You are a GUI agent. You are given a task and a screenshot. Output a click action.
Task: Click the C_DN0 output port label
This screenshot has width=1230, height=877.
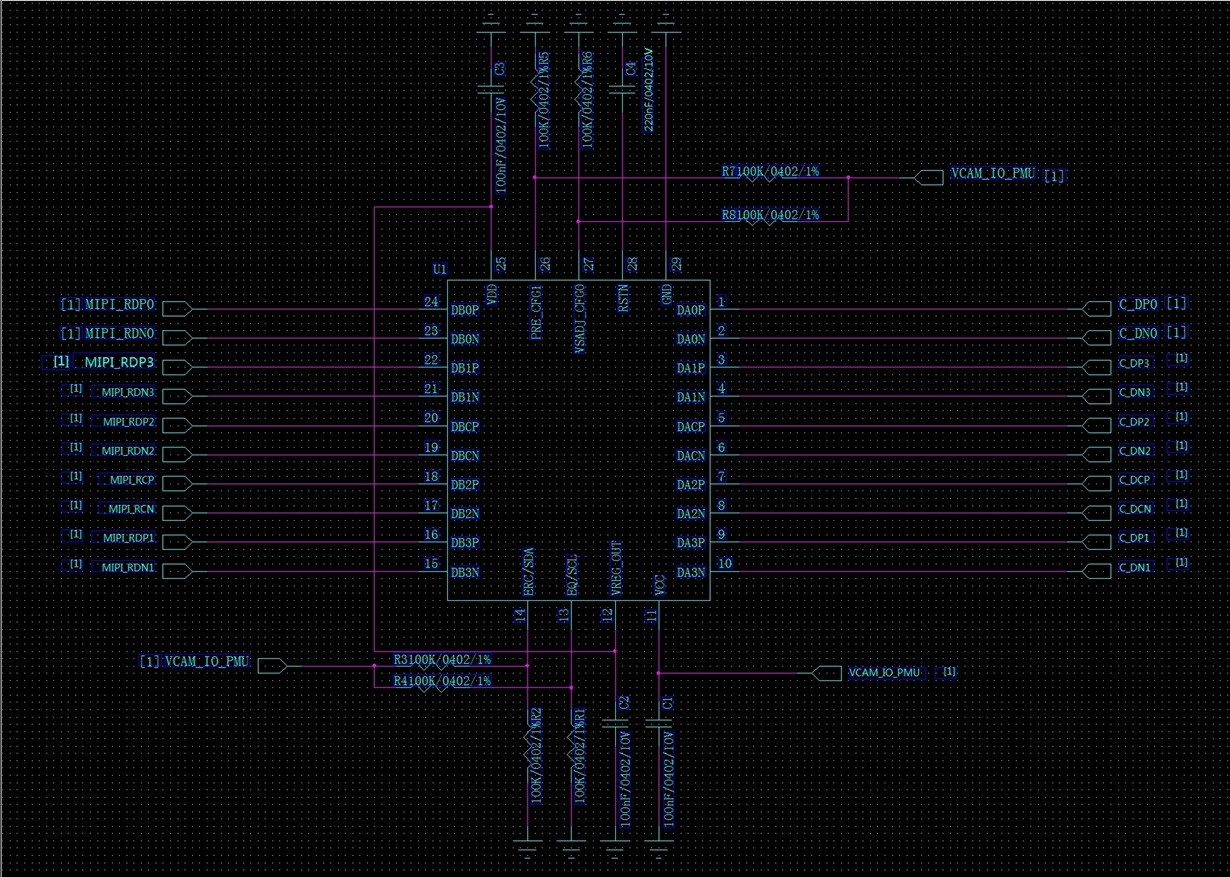tap(1138, 333)
